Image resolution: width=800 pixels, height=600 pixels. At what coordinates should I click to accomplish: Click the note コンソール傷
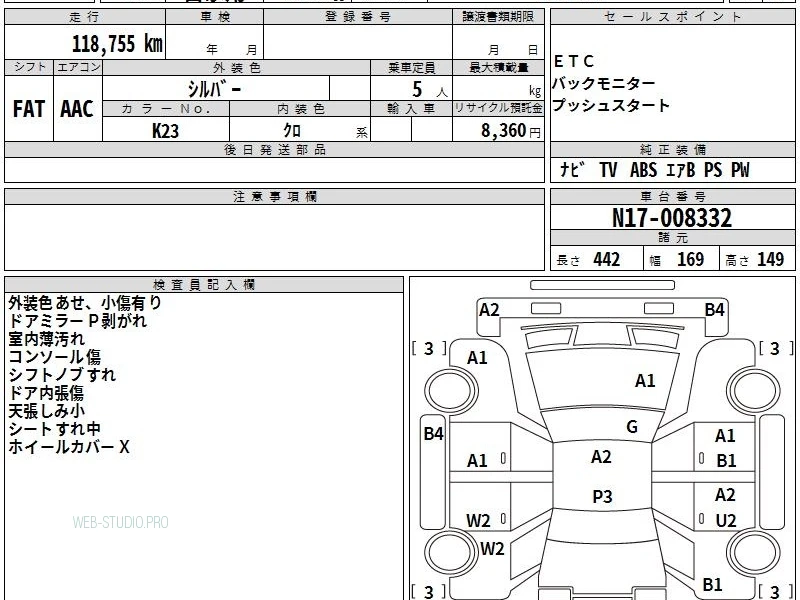pyautogui.click(x=55, y=357)
